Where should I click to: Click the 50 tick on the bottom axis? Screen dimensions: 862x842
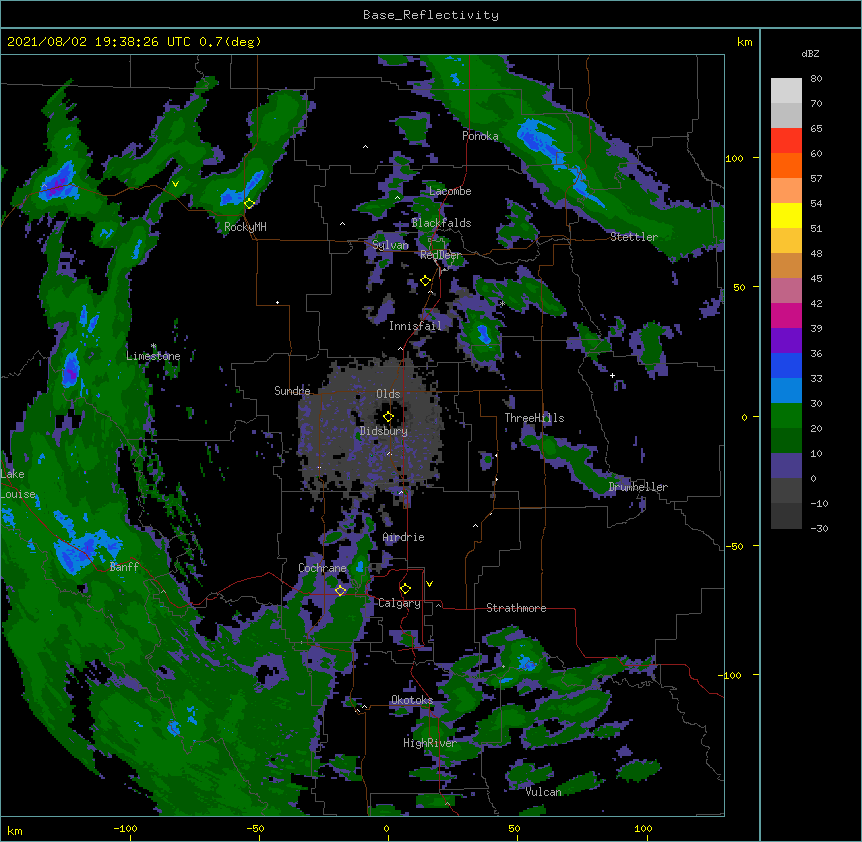pos(514,828)
